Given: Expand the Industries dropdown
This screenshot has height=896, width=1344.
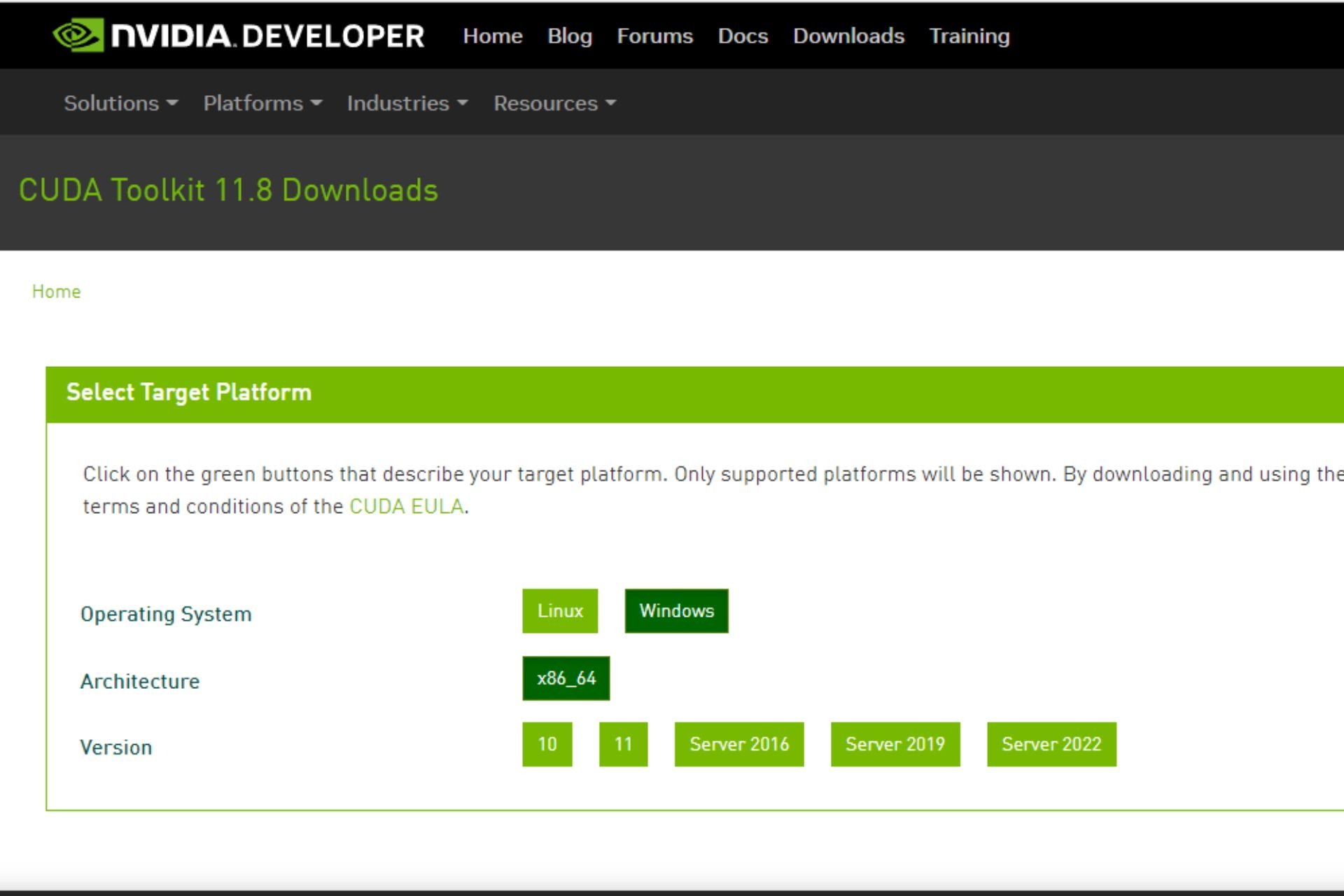Looking at the screenshot, I should (x=407, y=103).
